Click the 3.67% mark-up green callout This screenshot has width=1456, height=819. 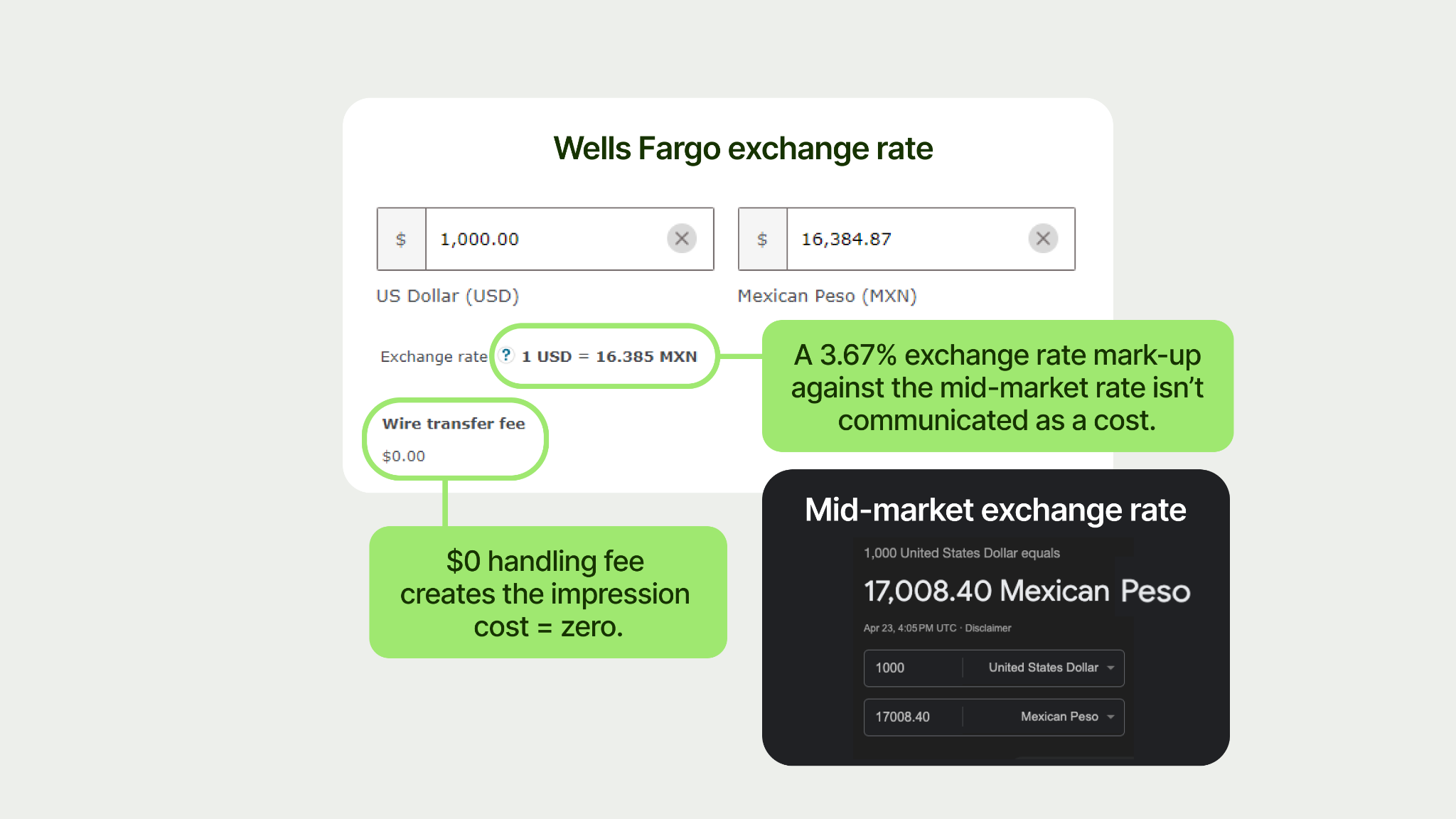click(997, 387)
